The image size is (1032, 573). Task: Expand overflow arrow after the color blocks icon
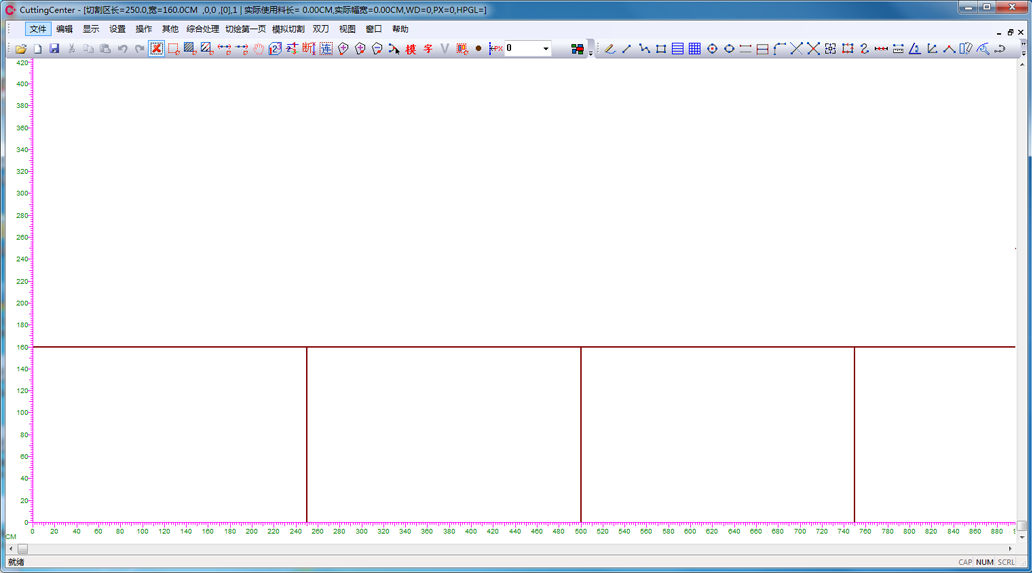[x=590, y=51]
